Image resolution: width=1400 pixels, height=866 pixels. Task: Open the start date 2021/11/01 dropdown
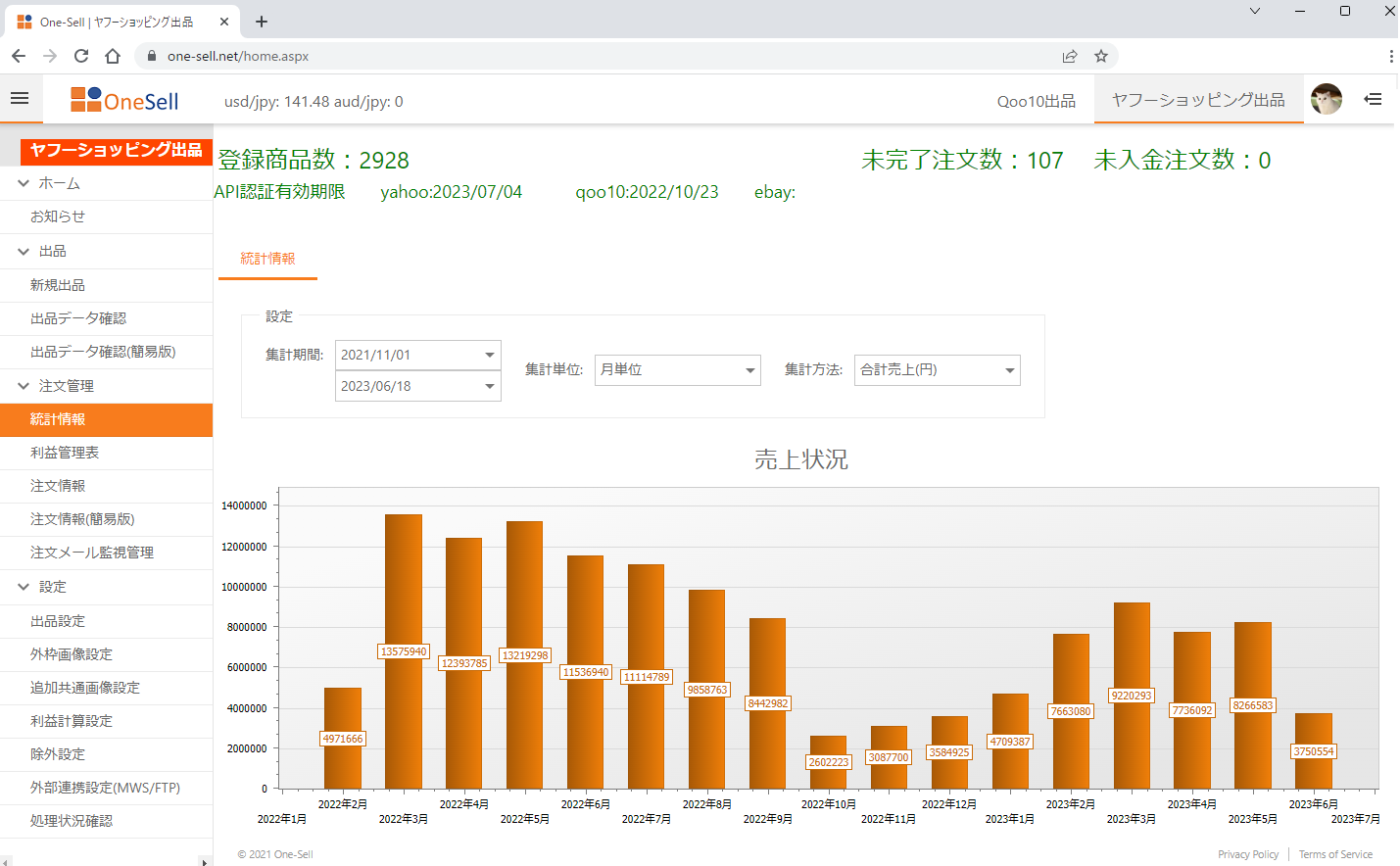coord(489,355)
